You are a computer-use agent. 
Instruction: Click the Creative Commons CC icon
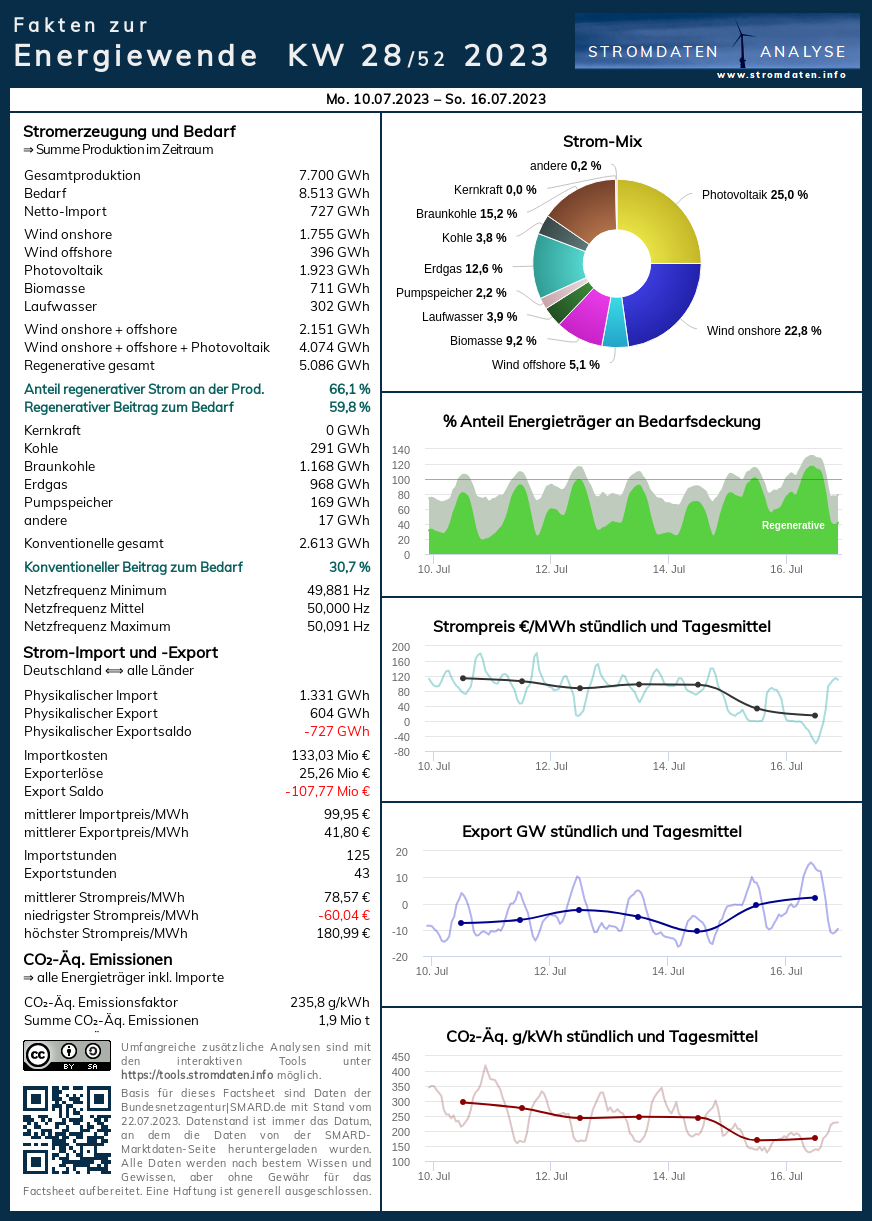coord(38,1054)
